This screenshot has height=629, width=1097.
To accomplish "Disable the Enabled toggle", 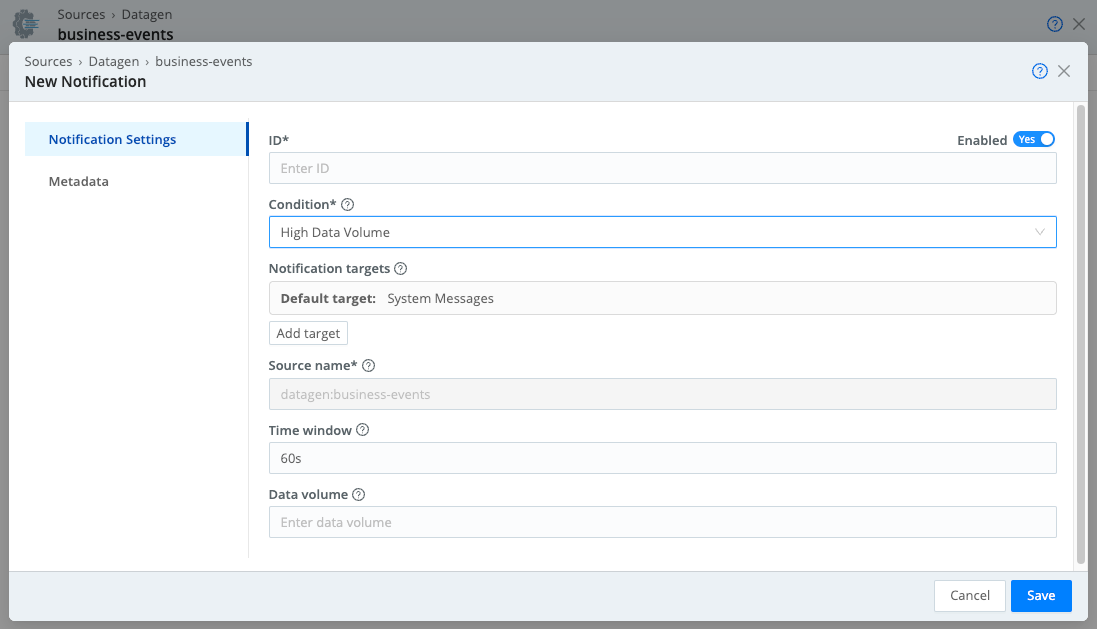I will (x=1034, y=139).
